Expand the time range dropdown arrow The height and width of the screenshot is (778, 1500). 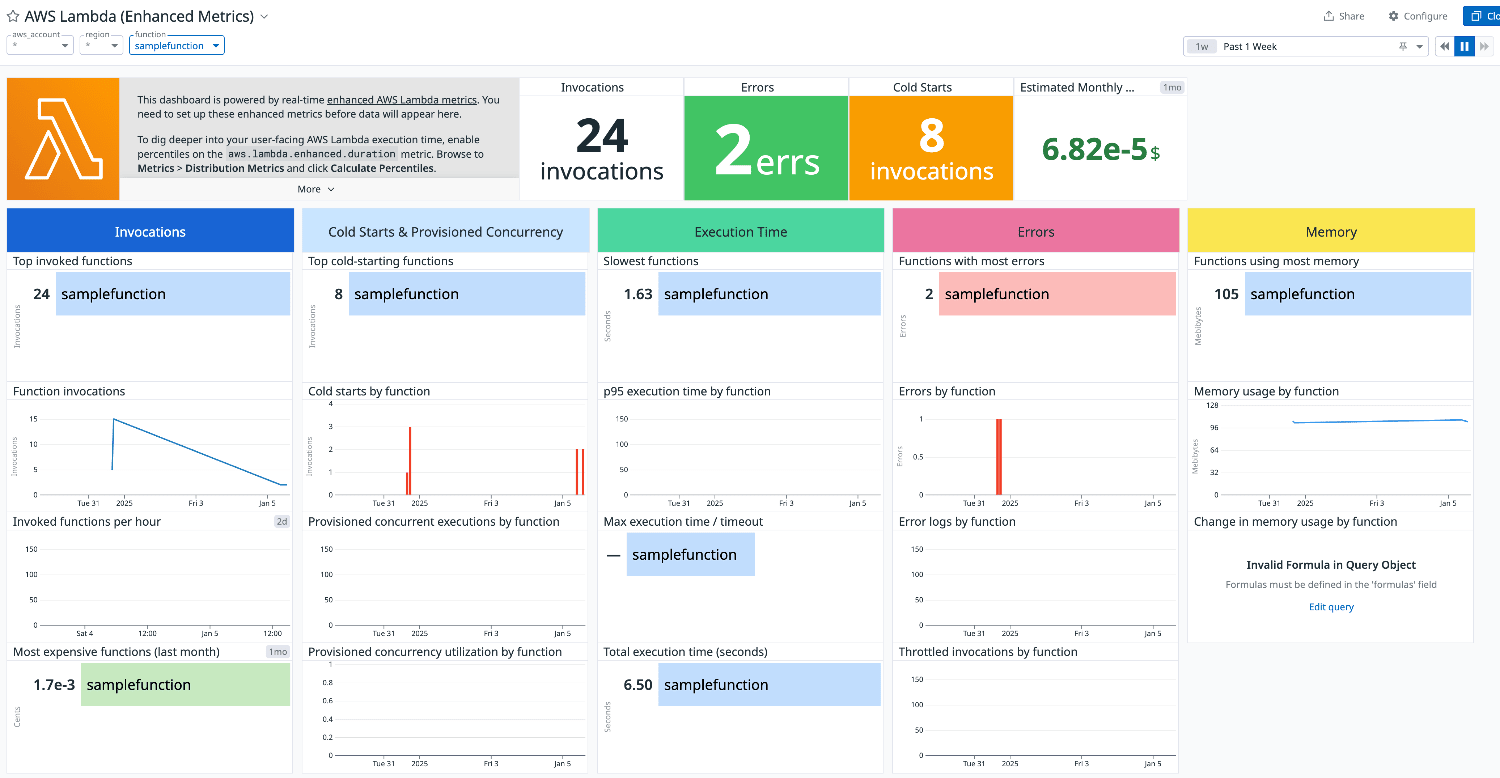(1420, 47)
